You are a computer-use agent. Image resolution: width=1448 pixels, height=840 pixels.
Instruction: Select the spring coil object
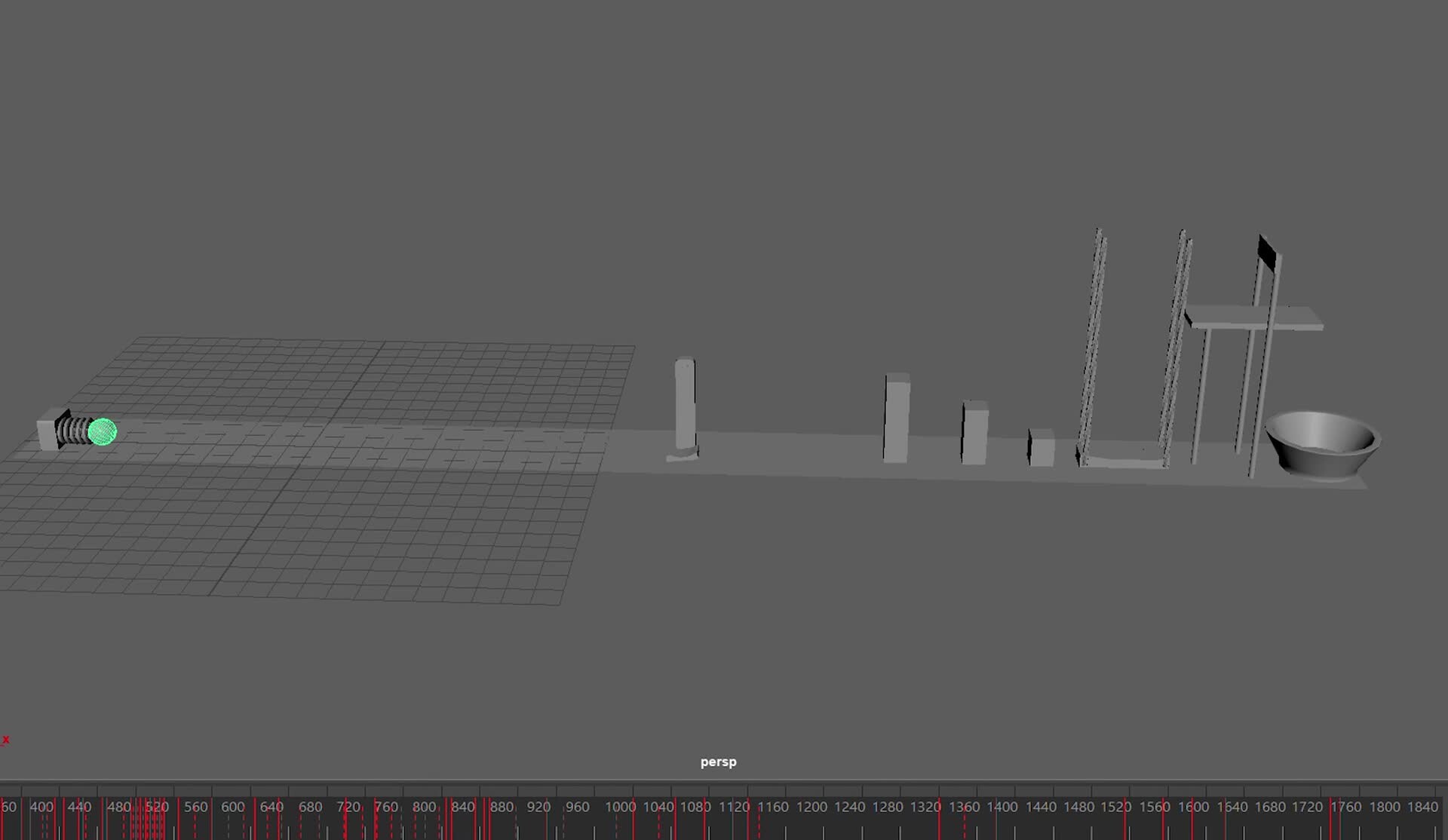(x=72, y=430)
